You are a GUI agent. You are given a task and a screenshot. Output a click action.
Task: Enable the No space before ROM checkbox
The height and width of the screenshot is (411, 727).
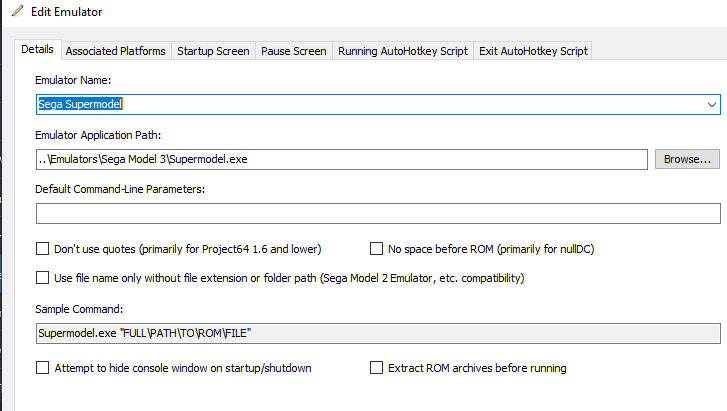click(376, 249)
